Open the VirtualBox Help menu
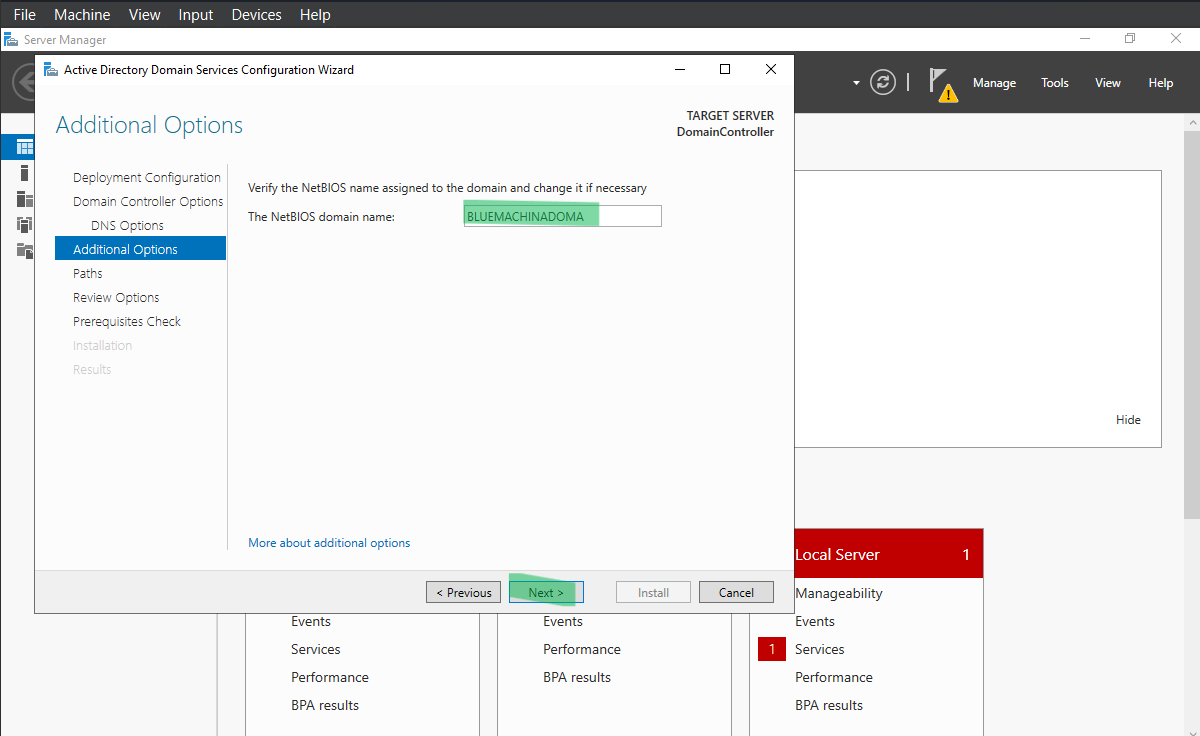Screen dimensions: 1200x736 coord(315,15)
